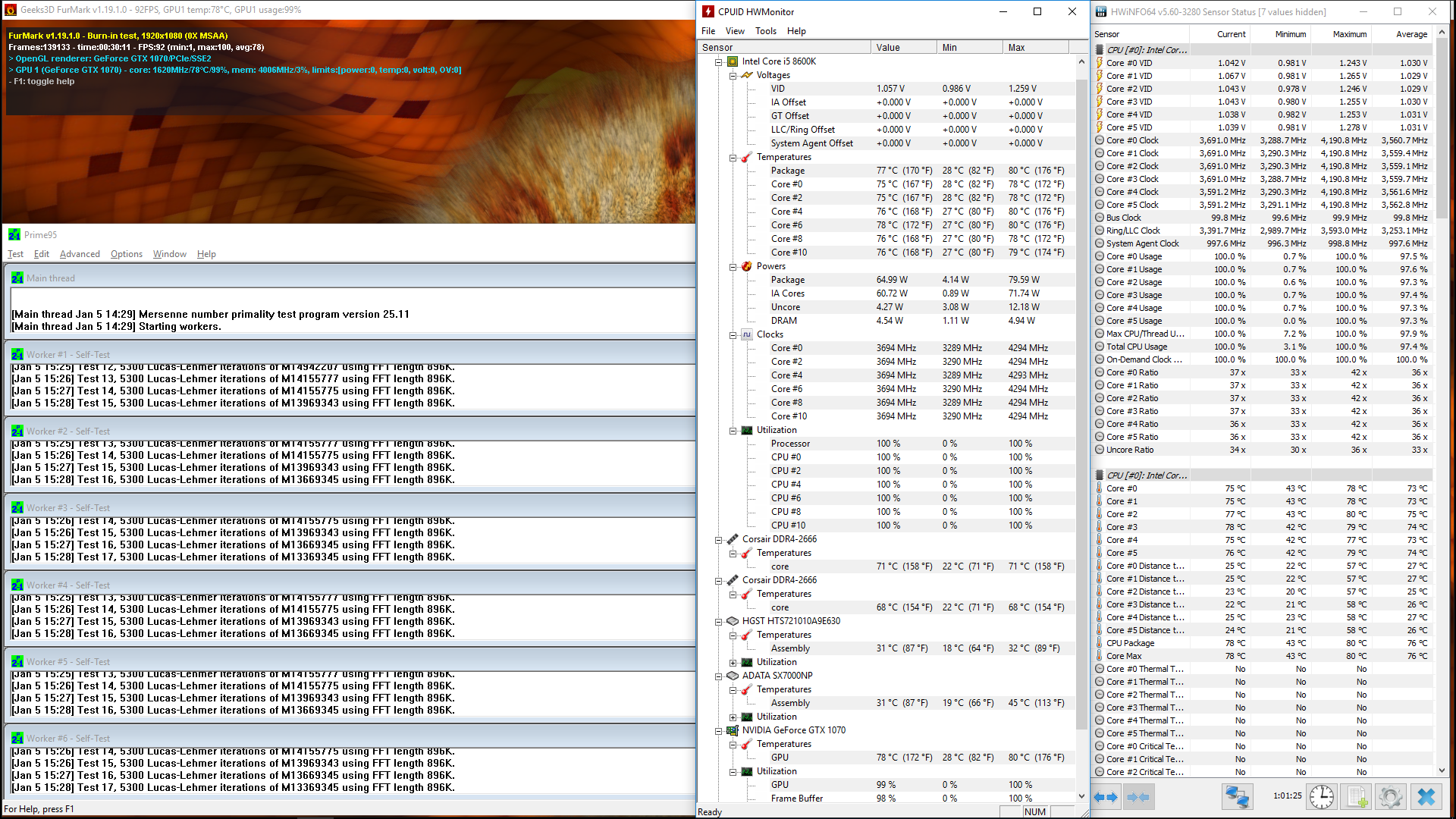The width and height of the screenshot is (1456, 819).
Task: Click first Corsair DDR4-2666 memory icon
Action: point(733,539)
